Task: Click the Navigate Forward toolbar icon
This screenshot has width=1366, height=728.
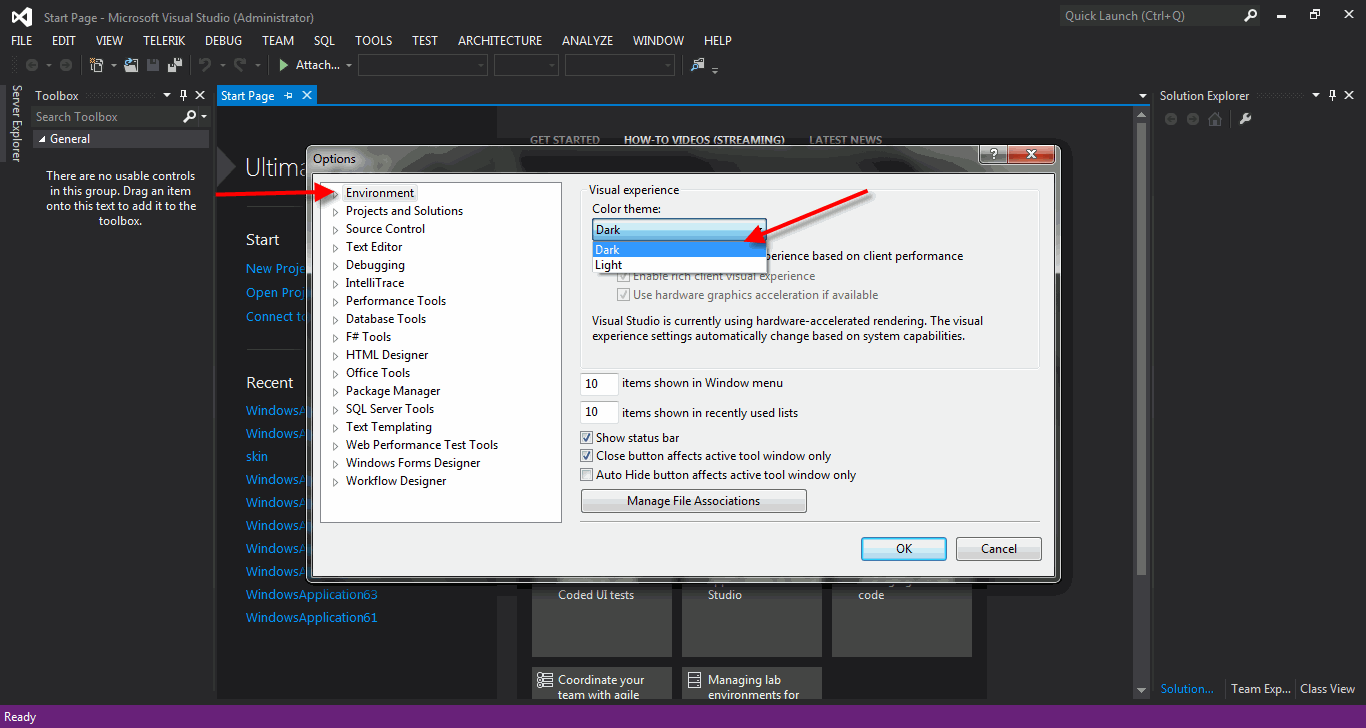Action: 66,65
